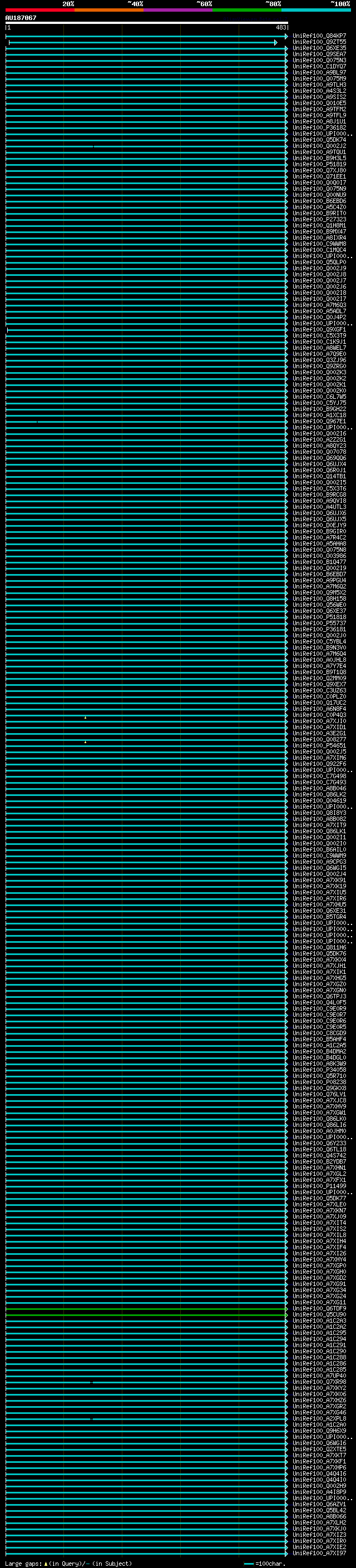This screenshot has width=356, height=1568.
Task: Click hit label UniRef100_Q08277
Action: (x=319, y=740)
